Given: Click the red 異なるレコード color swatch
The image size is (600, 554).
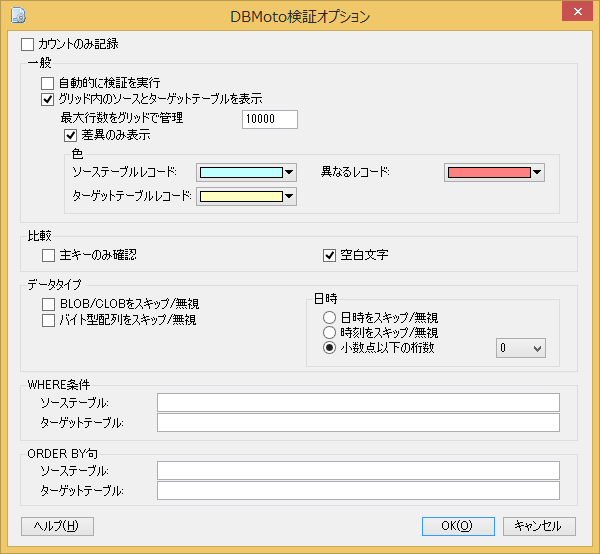Looking at the screenshot, I should coord(489,173).
